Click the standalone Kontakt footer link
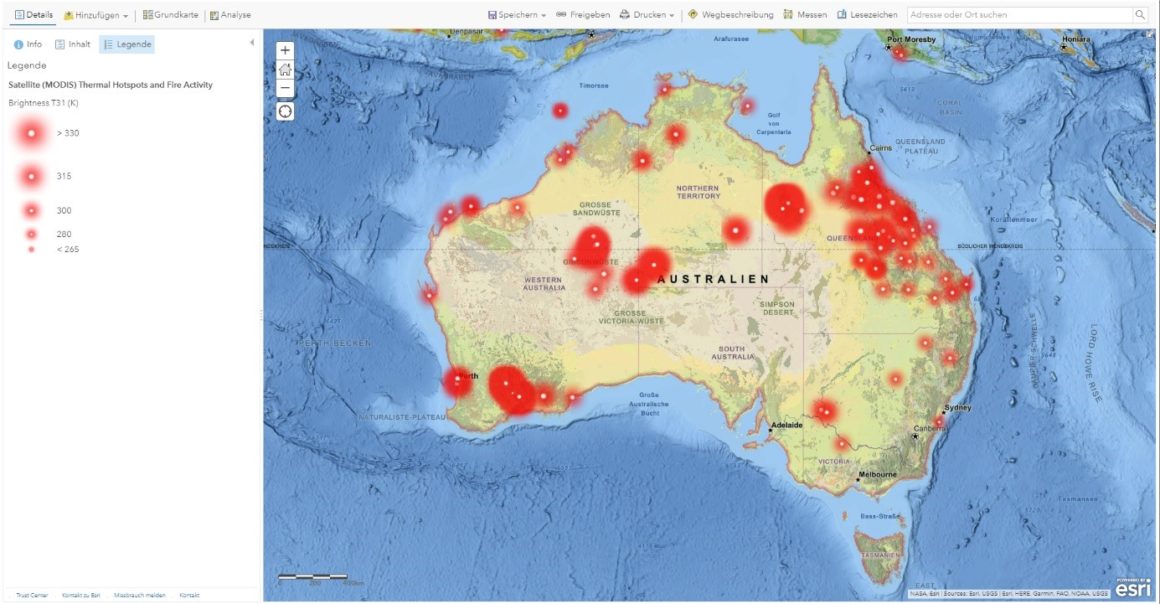The height and width of the screenshot is (604, 1160). (189, 595)
